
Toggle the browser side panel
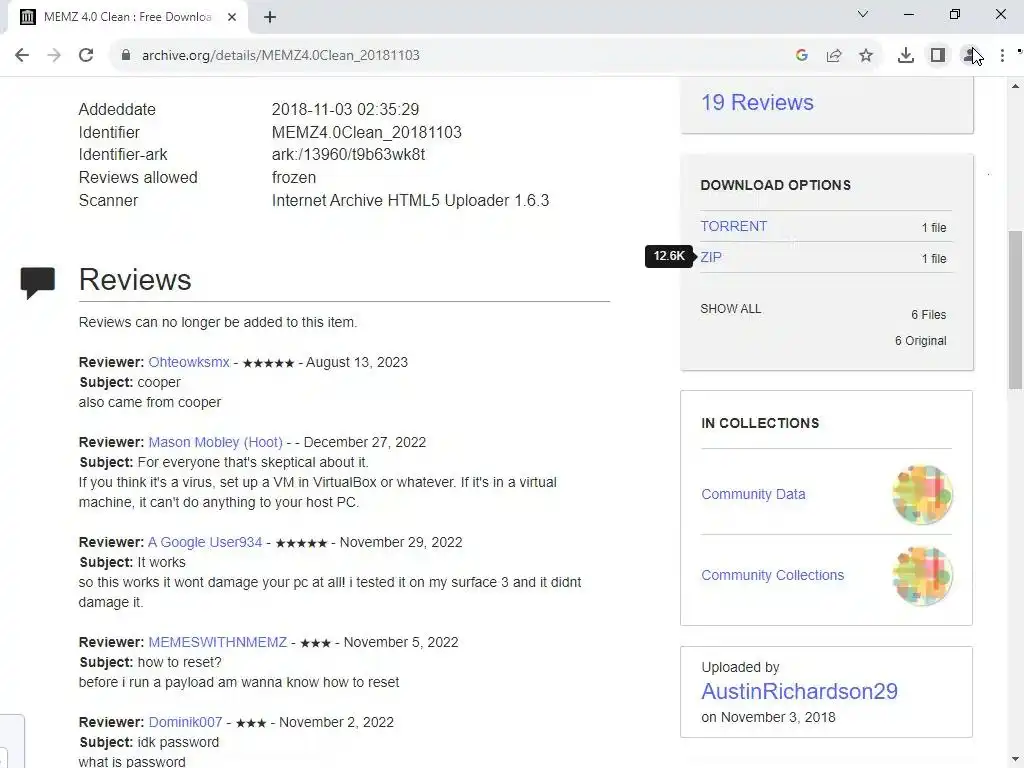click(938, 55)
